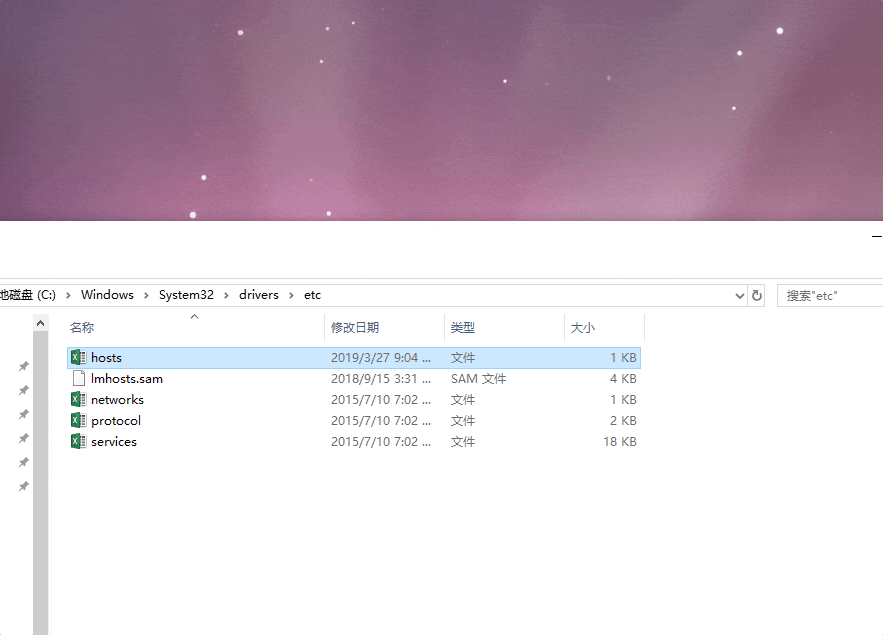Image resolution: width=883 pixels, height=635 pixels.
Task: Click the topmost pin icon in the sidebar
Action: pos(23,365)
